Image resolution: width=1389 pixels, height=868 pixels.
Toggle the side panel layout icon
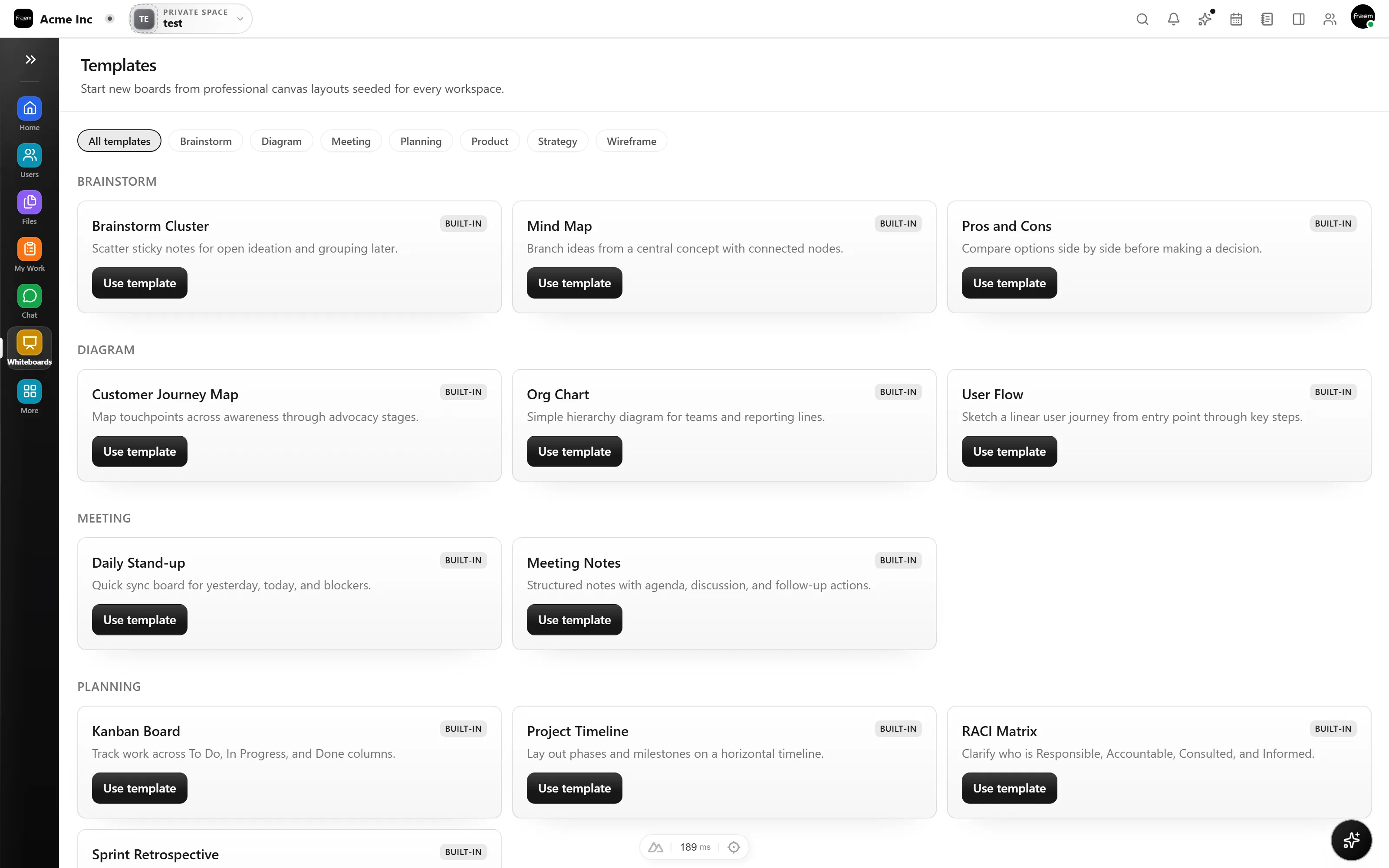coord(1298,19)
